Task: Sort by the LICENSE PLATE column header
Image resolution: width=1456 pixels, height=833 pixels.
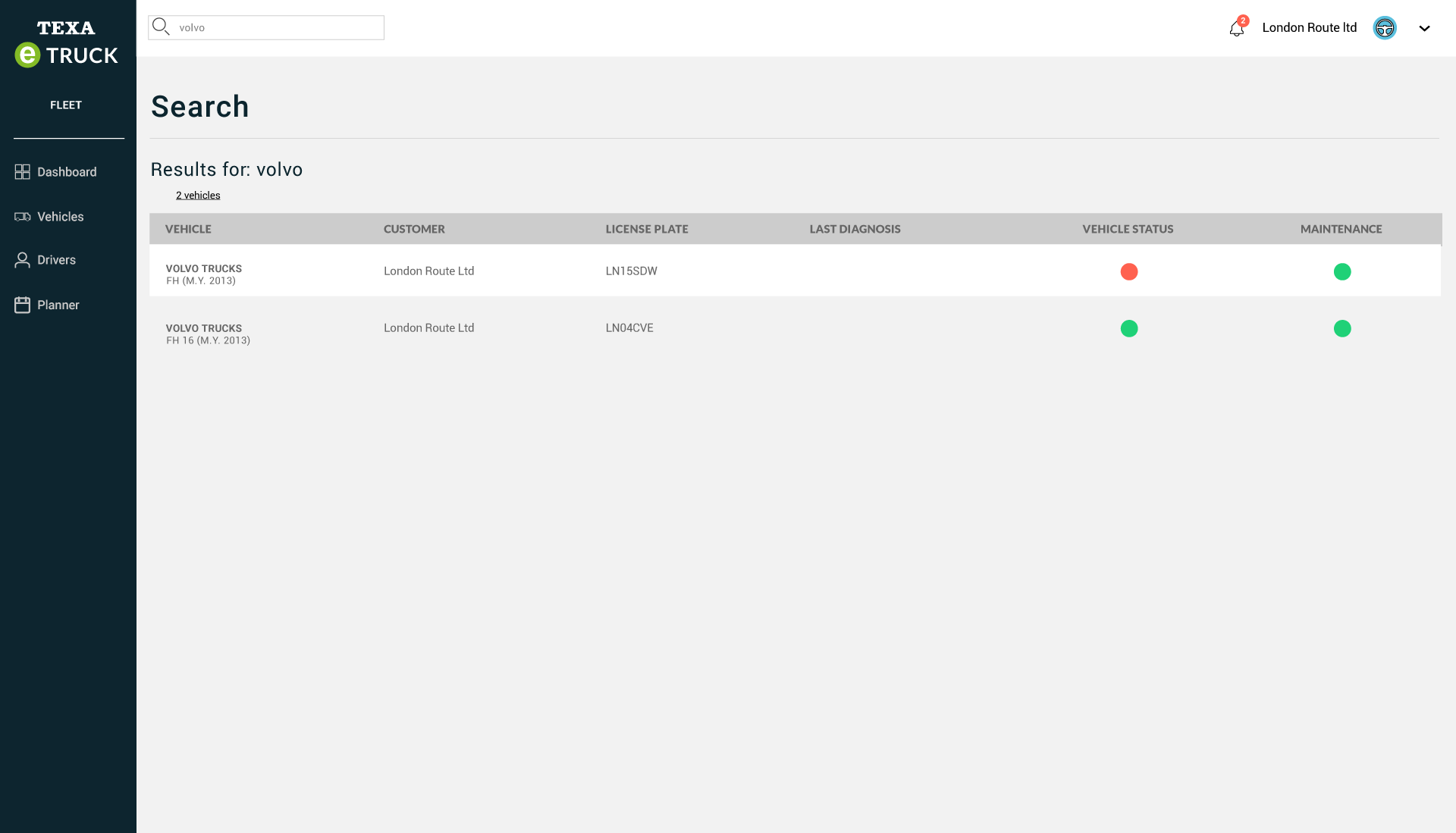Action: pyautogui.click(x=647, y=229)
